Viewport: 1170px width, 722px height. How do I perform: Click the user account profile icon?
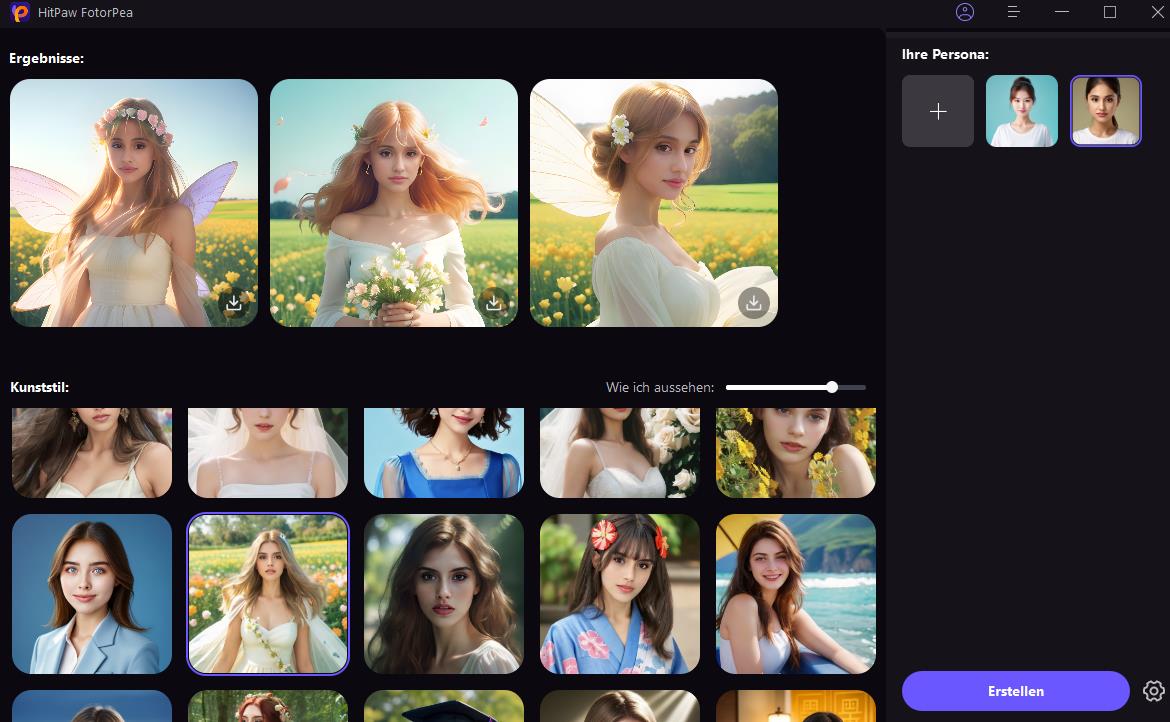pos(964,12)
